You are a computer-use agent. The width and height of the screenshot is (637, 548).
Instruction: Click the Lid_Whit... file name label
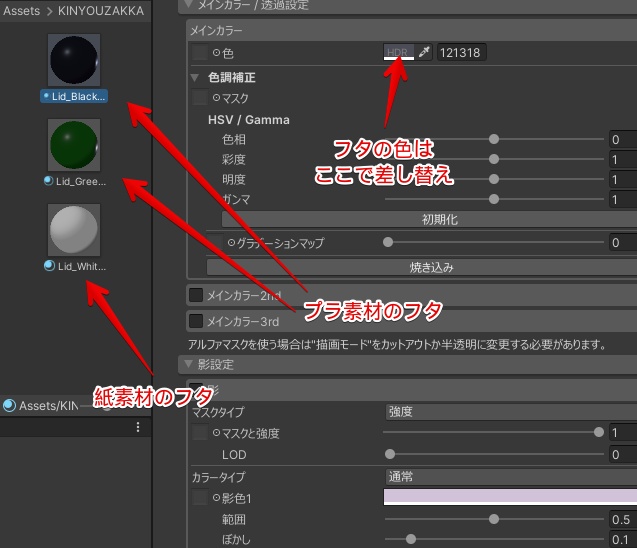pos(82,266)
